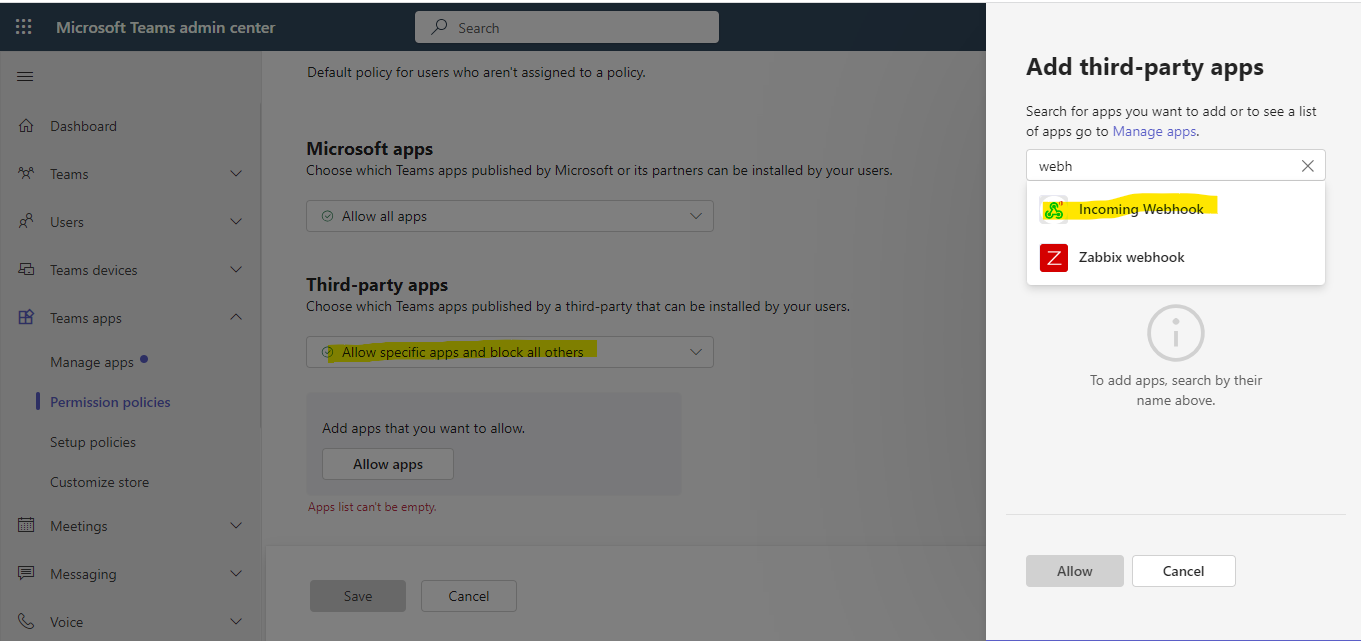Clear the webh search with the X icon
Viewport: 1361px width, 641px height.
point(1307,165)
